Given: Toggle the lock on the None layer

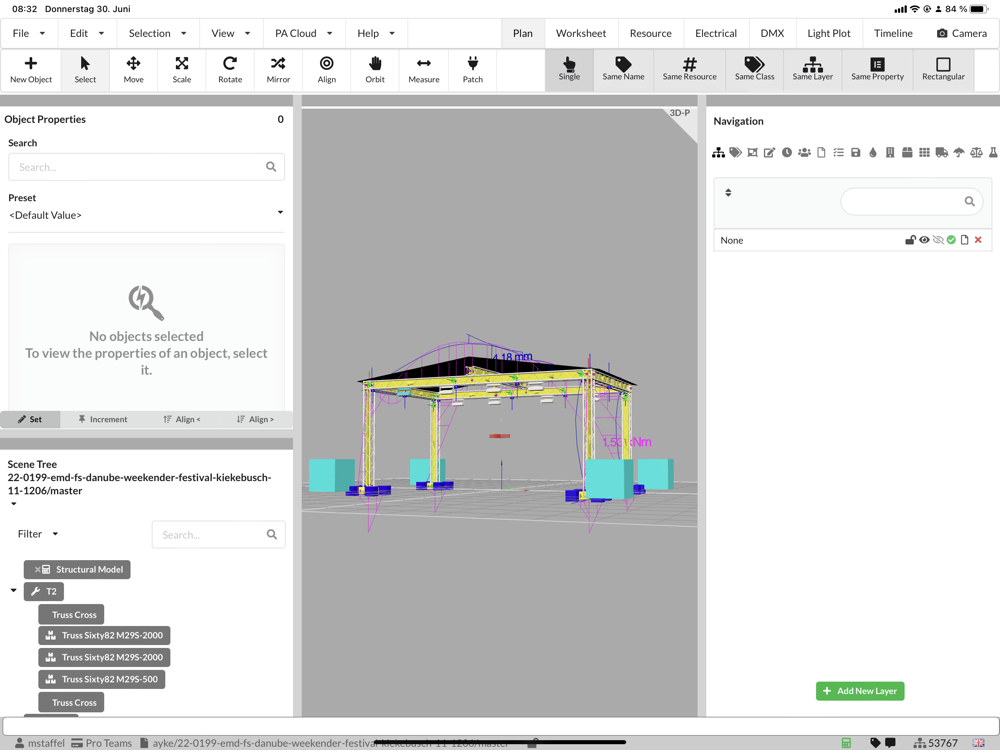Looking at the screenshot, I should (x=910, y=240).
